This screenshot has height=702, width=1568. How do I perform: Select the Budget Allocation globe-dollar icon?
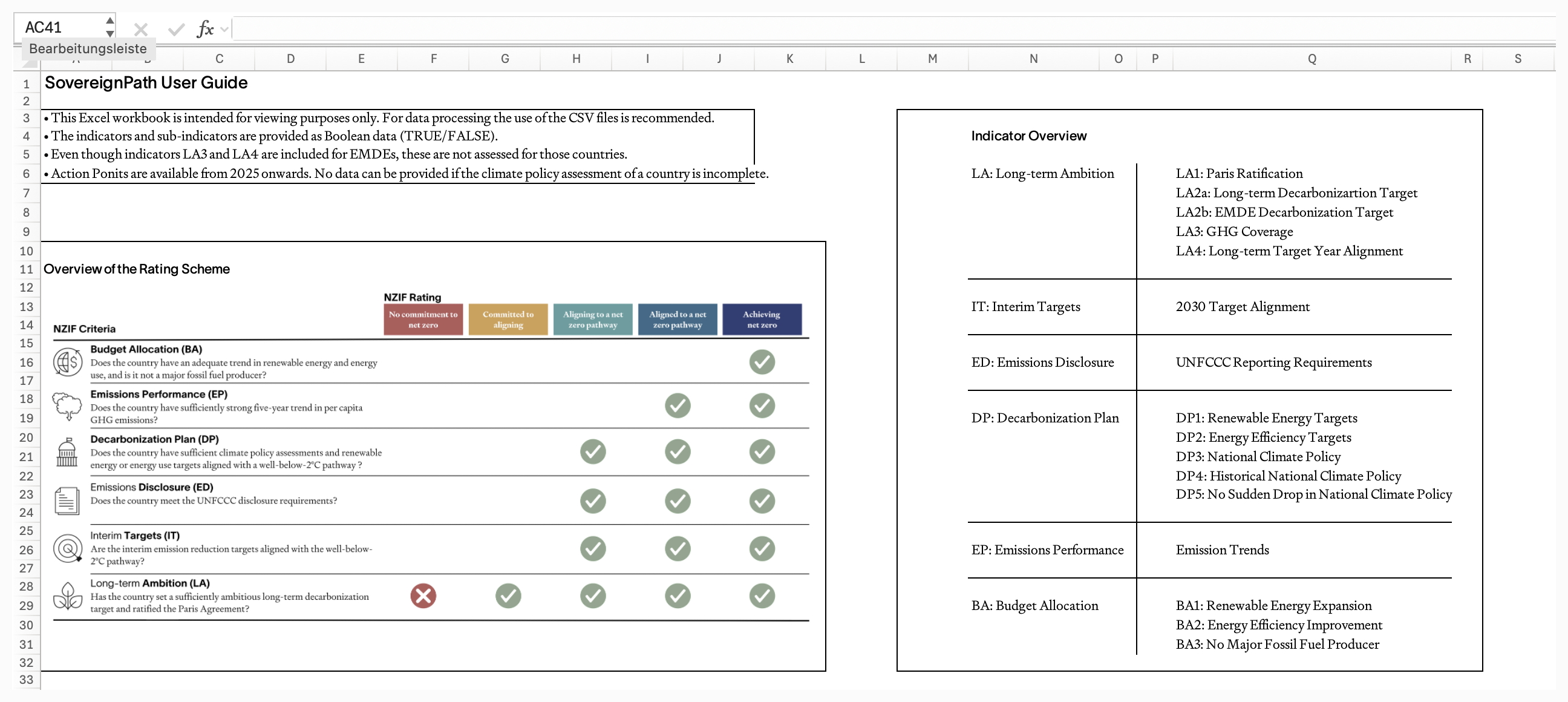point(68,362)
